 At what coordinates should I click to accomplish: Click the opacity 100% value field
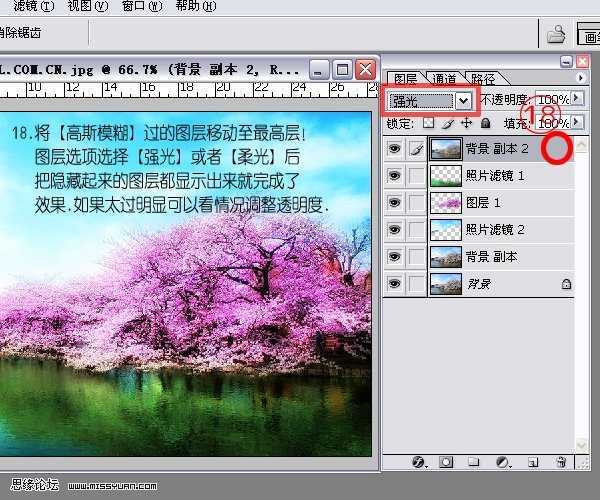(553, 99)
